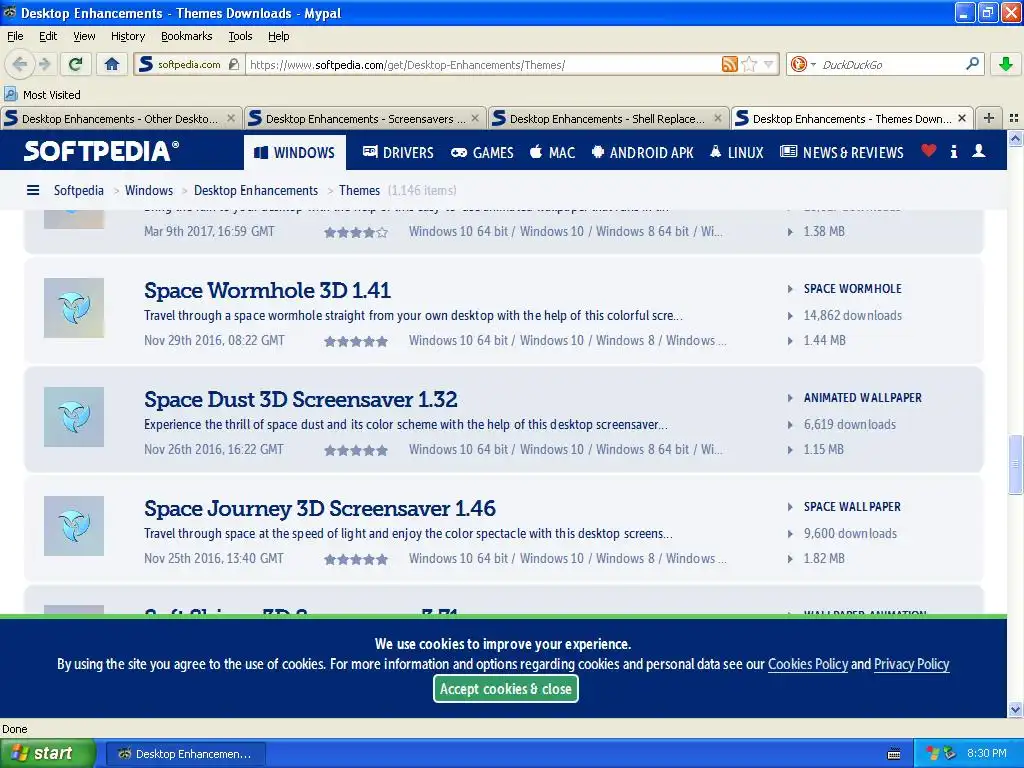Focus the DuckDuckGo search field

pyautogui.click(x=891, y=64)
